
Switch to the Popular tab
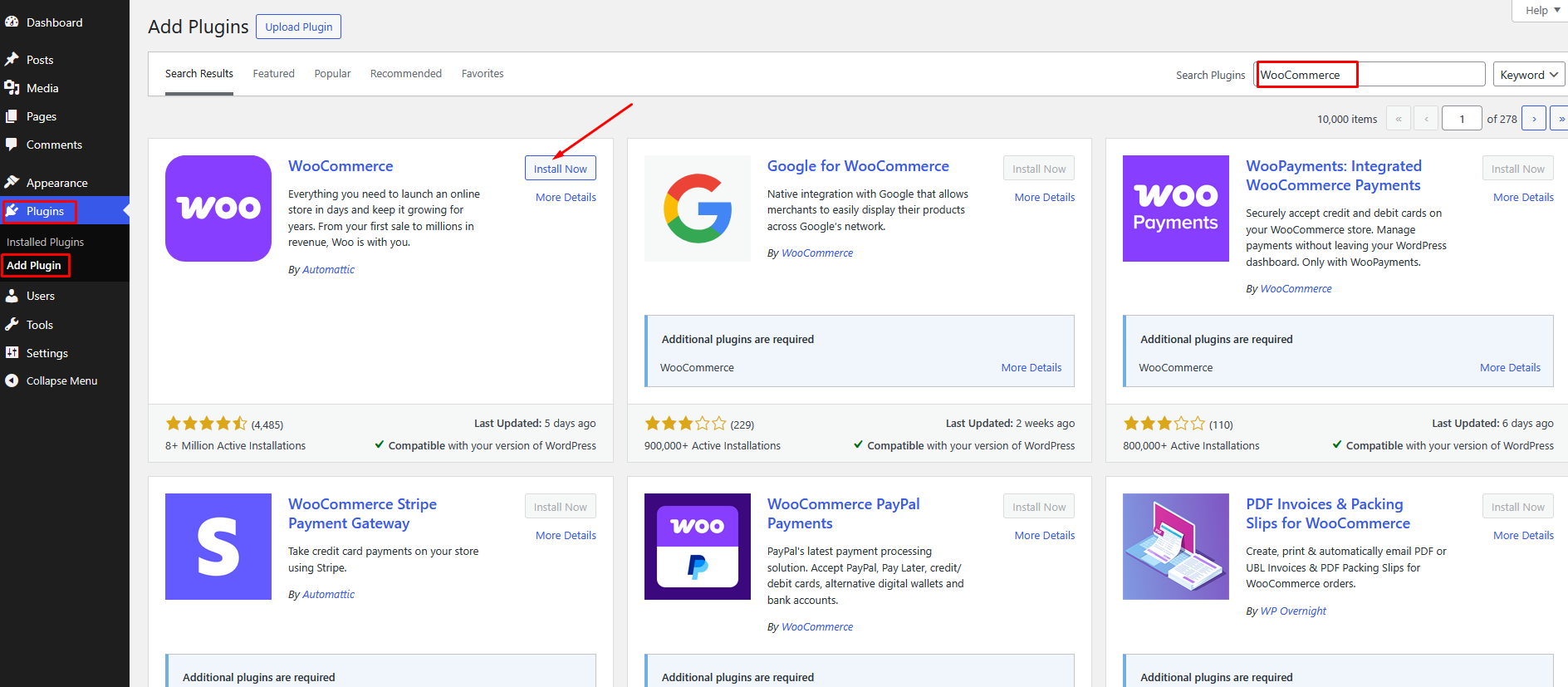(x=332, y=74)
